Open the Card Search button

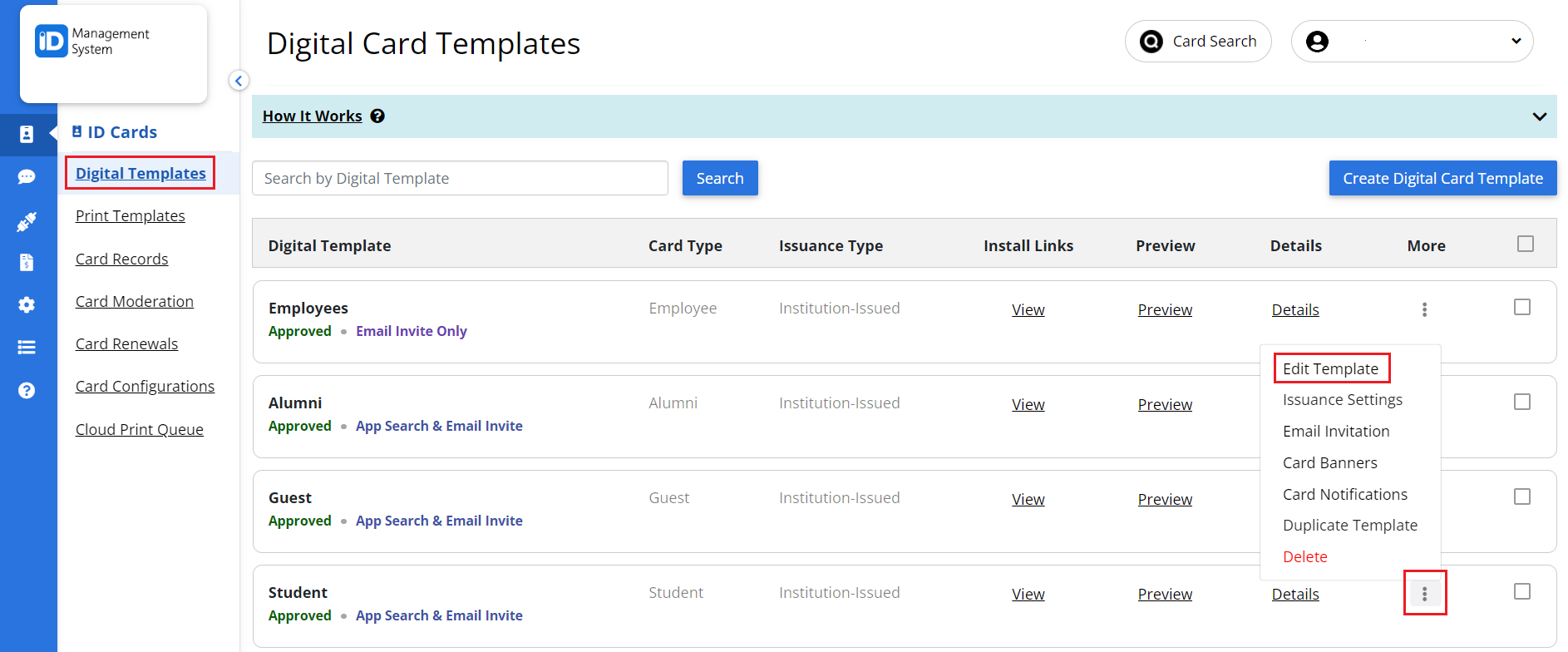tap(1198, 42)
